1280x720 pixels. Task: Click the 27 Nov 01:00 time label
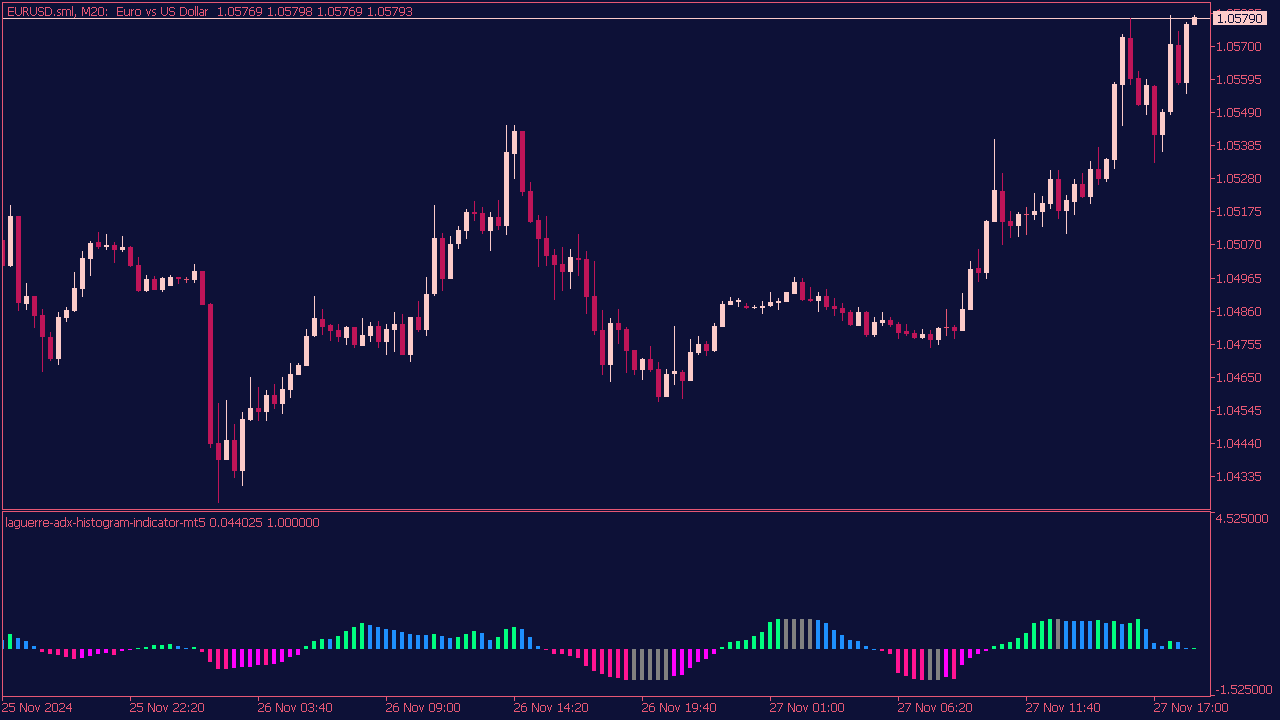tap(807, 707)
